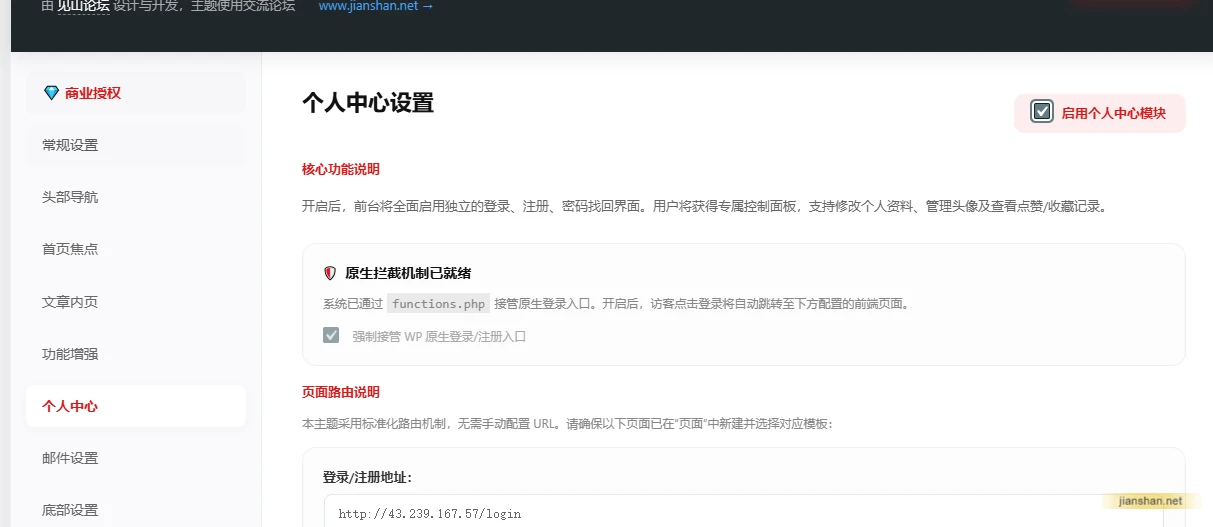Click the 个人中心设置 page heading
Screen dimensions: 1213x527
[x=368, y=103]
